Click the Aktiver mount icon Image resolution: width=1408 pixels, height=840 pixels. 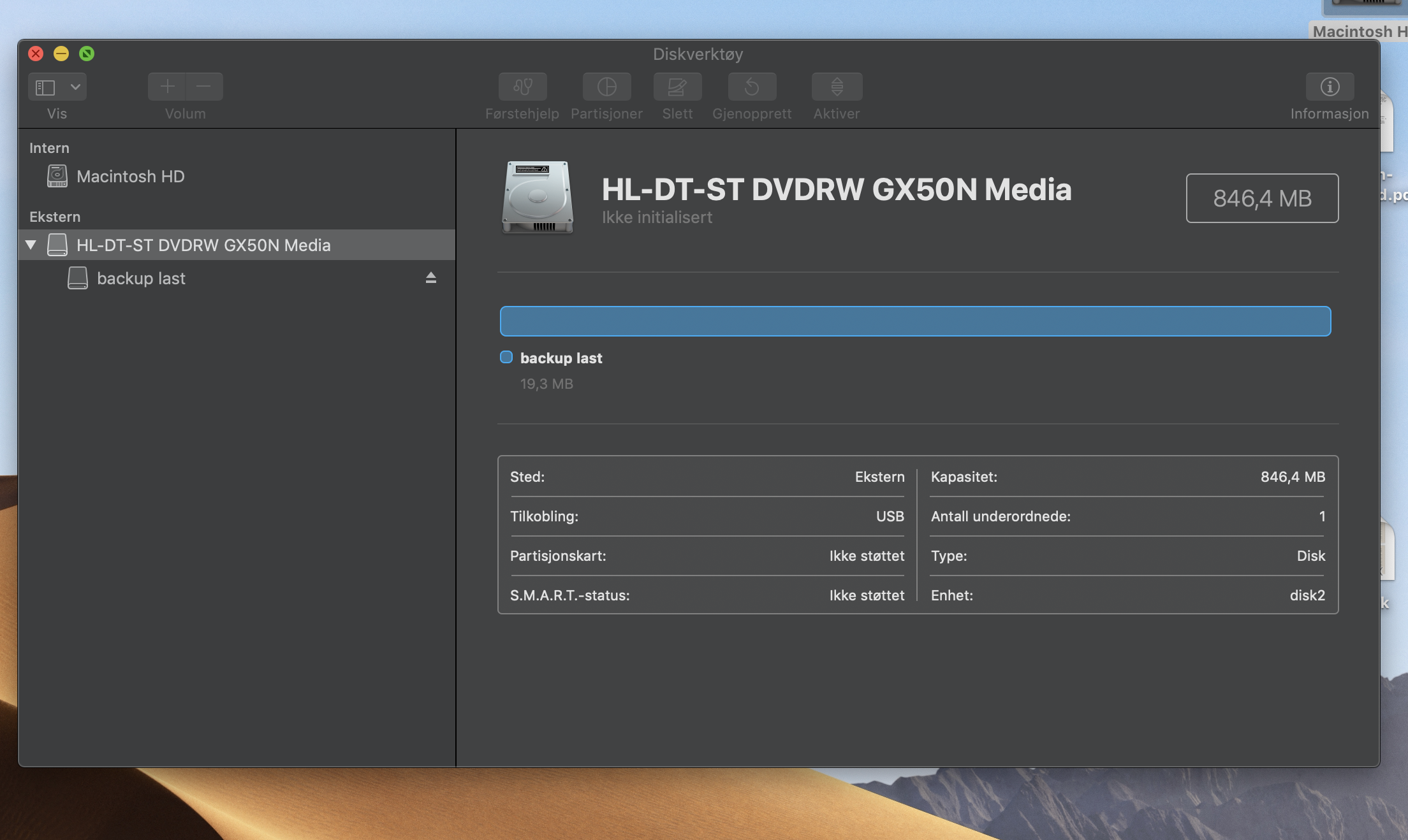(837, 87)
